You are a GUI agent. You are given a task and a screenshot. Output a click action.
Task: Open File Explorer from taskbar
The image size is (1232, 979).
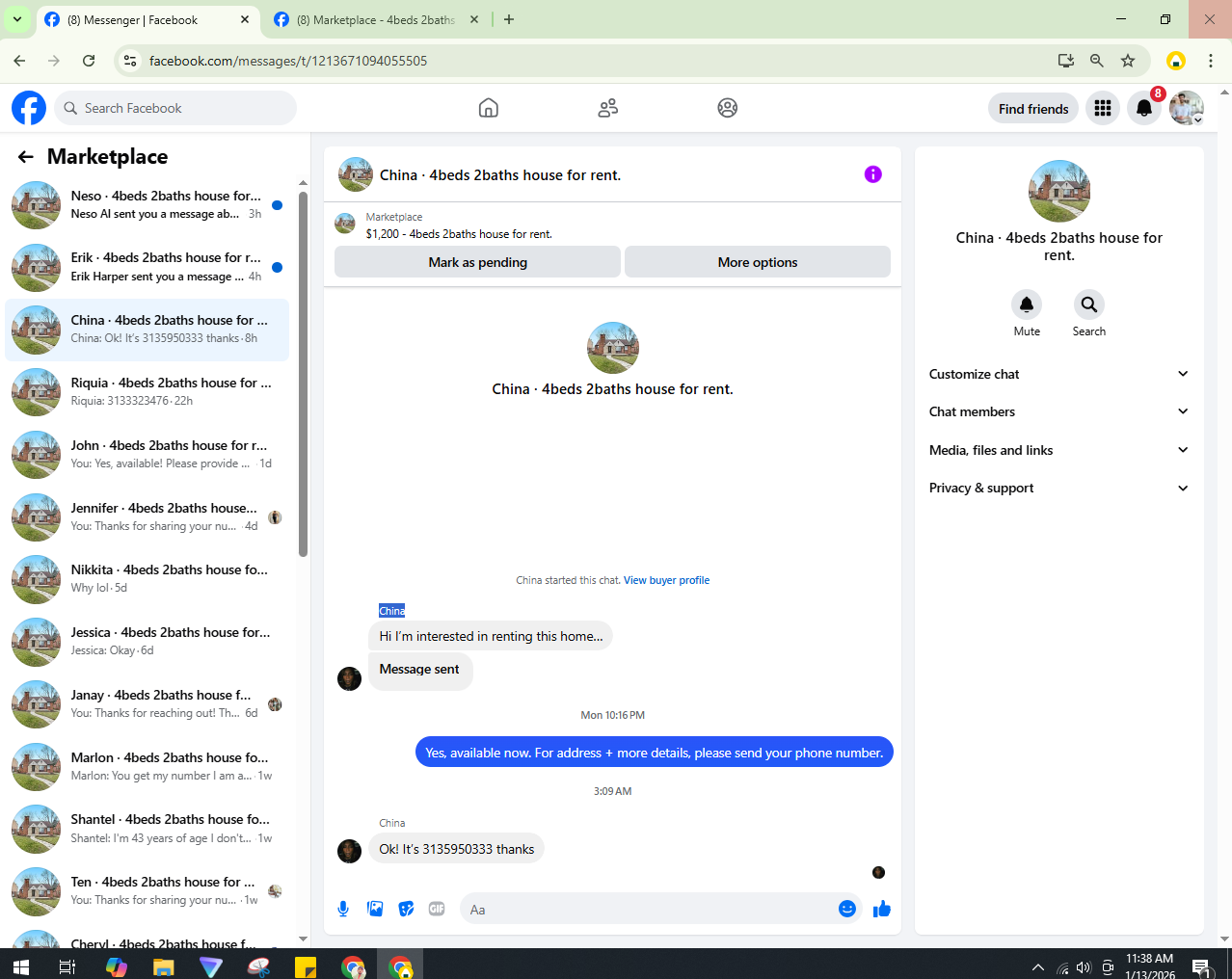[x=163, y=966]
